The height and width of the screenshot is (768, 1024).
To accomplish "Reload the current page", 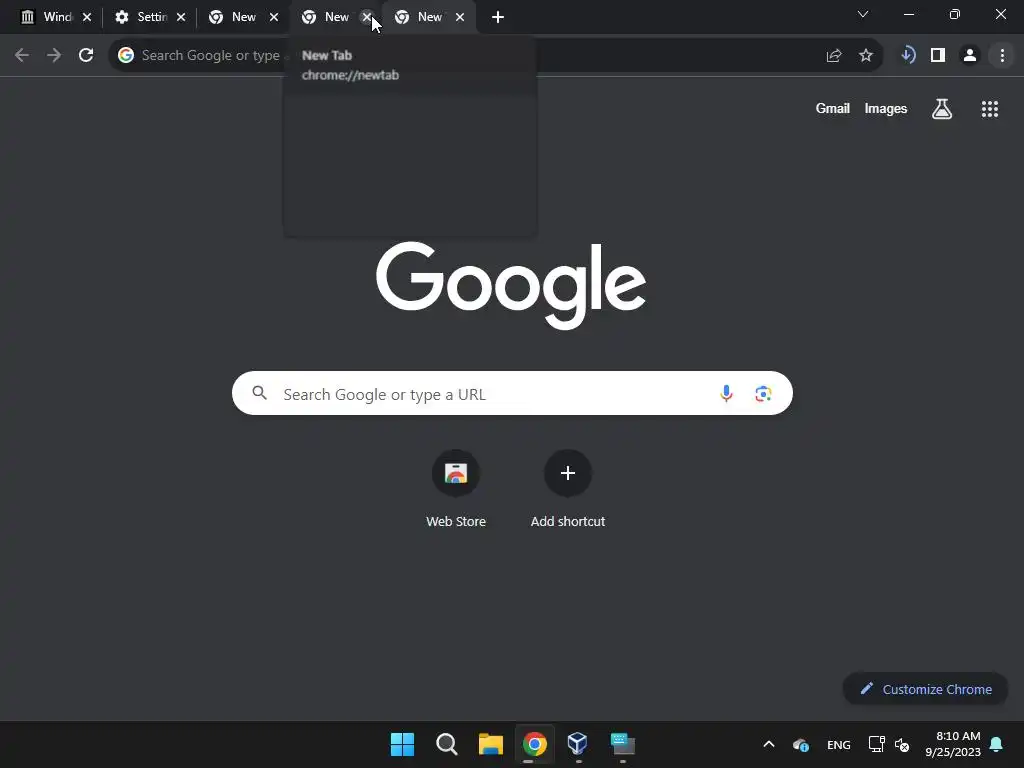I will pos(86,56).
